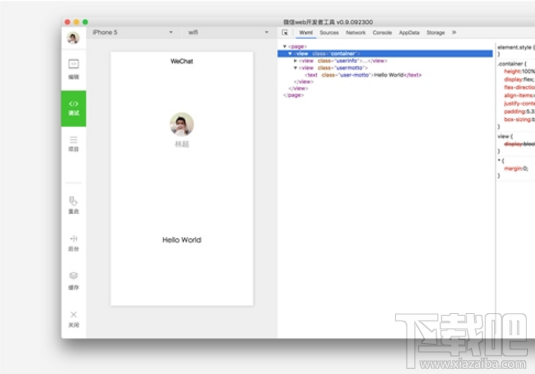Select the green Debug (调试) sidebar icon

[73, 108]
